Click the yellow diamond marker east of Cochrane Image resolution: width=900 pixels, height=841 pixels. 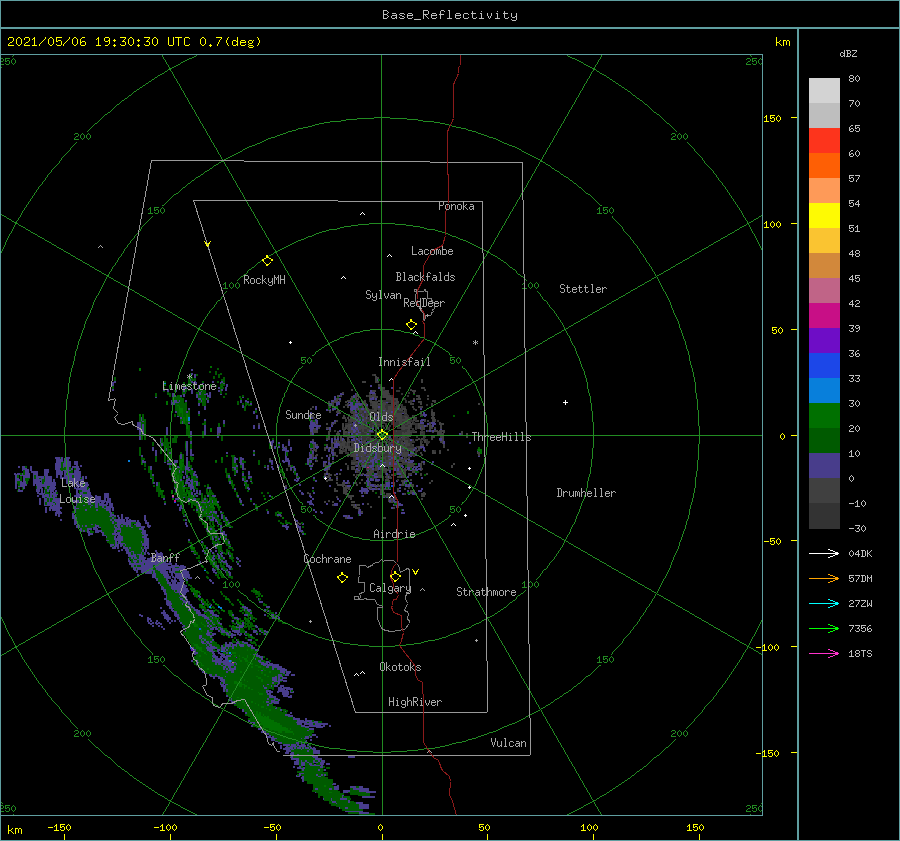(342, 578)
